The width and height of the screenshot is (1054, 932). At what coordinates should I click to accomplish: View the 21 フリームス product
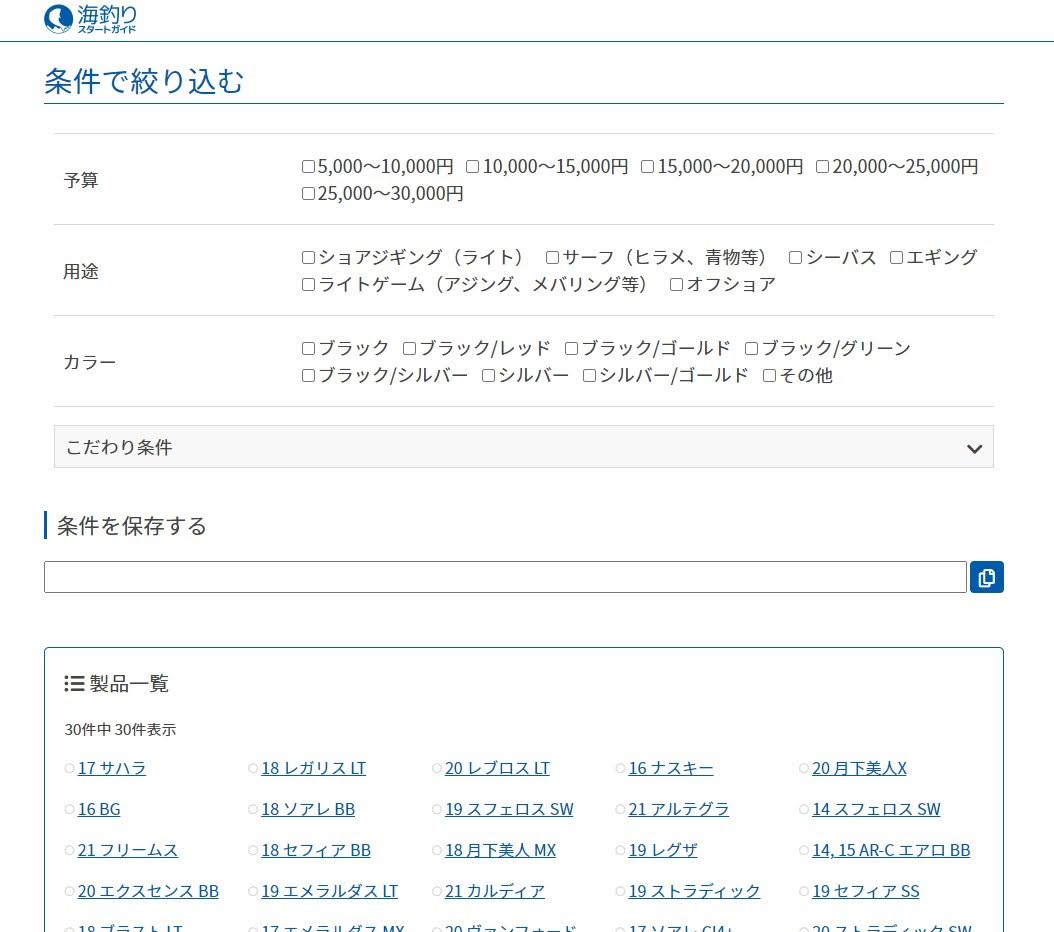tap(128, 850)
